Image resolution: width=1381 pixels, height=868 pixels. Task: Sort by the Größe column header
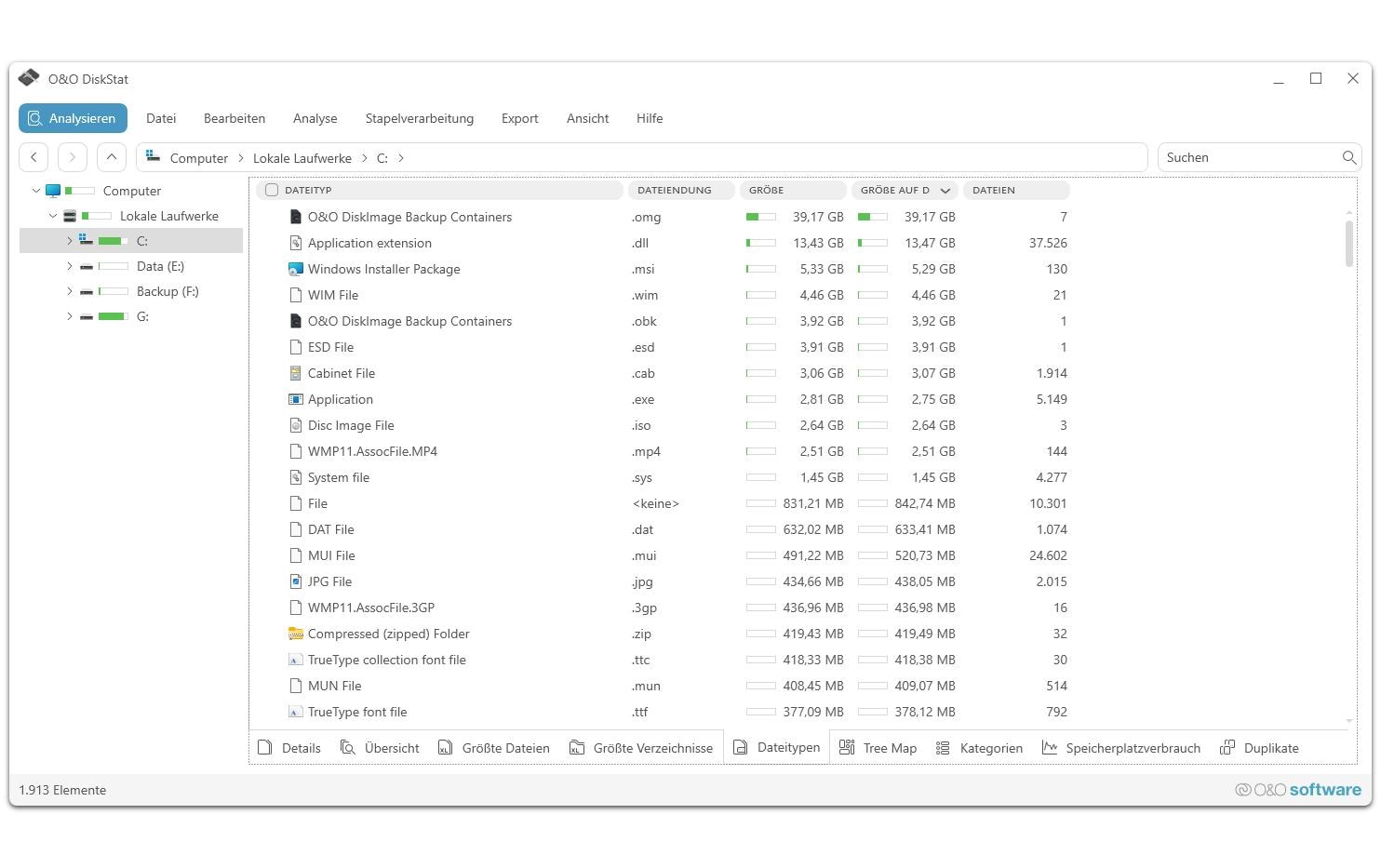[x=793, y=190]
